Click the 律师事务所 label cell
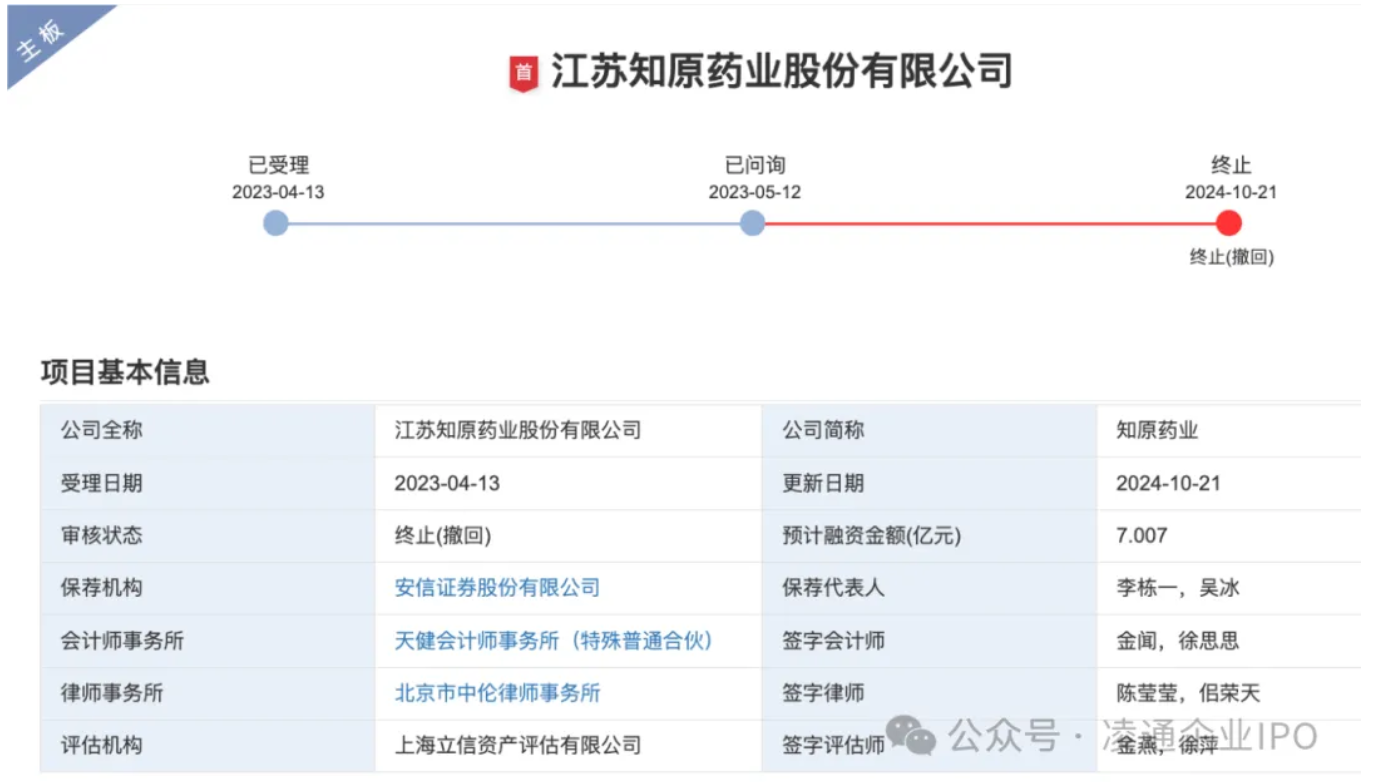The image size is (1390, 782). point(207,693)
